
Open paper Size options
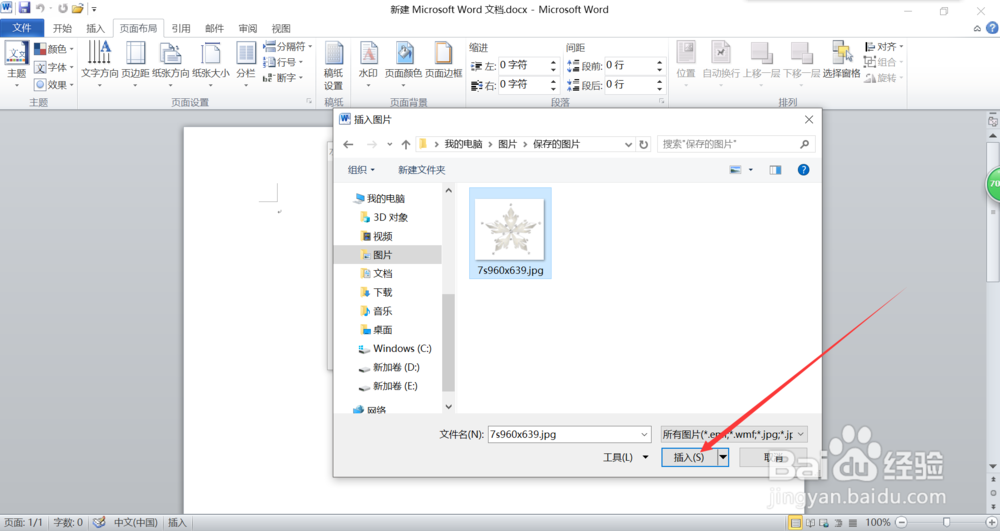(x=210, y=64)
